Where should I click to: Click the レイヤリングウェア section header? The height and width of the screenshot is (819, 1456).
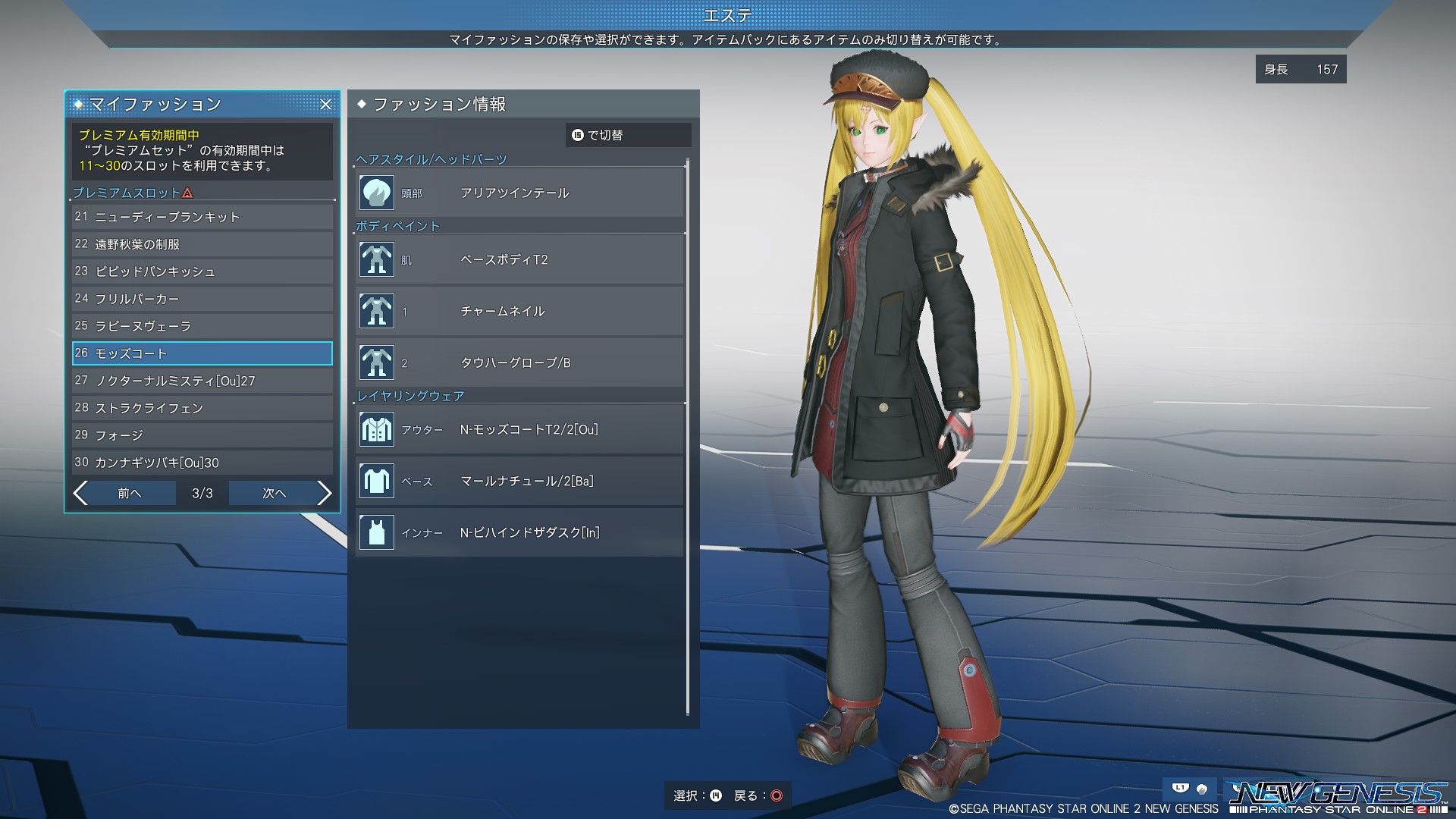point(410,396)
